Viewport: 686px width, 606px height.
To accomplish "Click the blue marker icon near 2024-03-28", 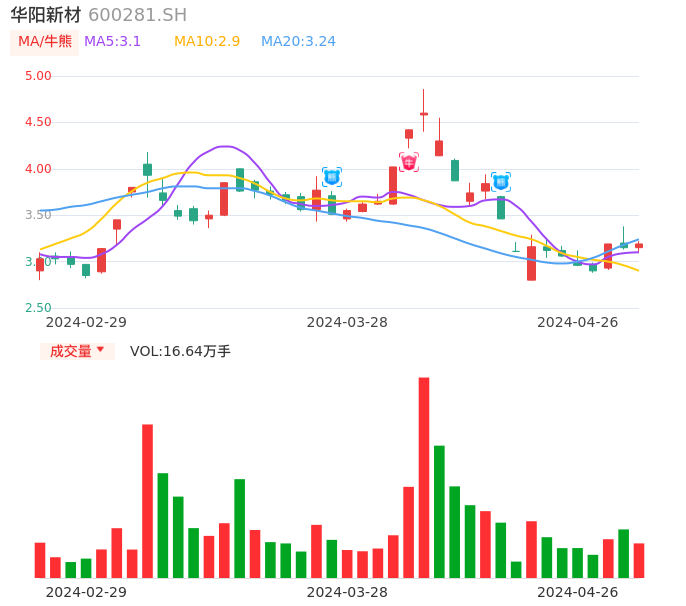I will (x=332, y=177).
